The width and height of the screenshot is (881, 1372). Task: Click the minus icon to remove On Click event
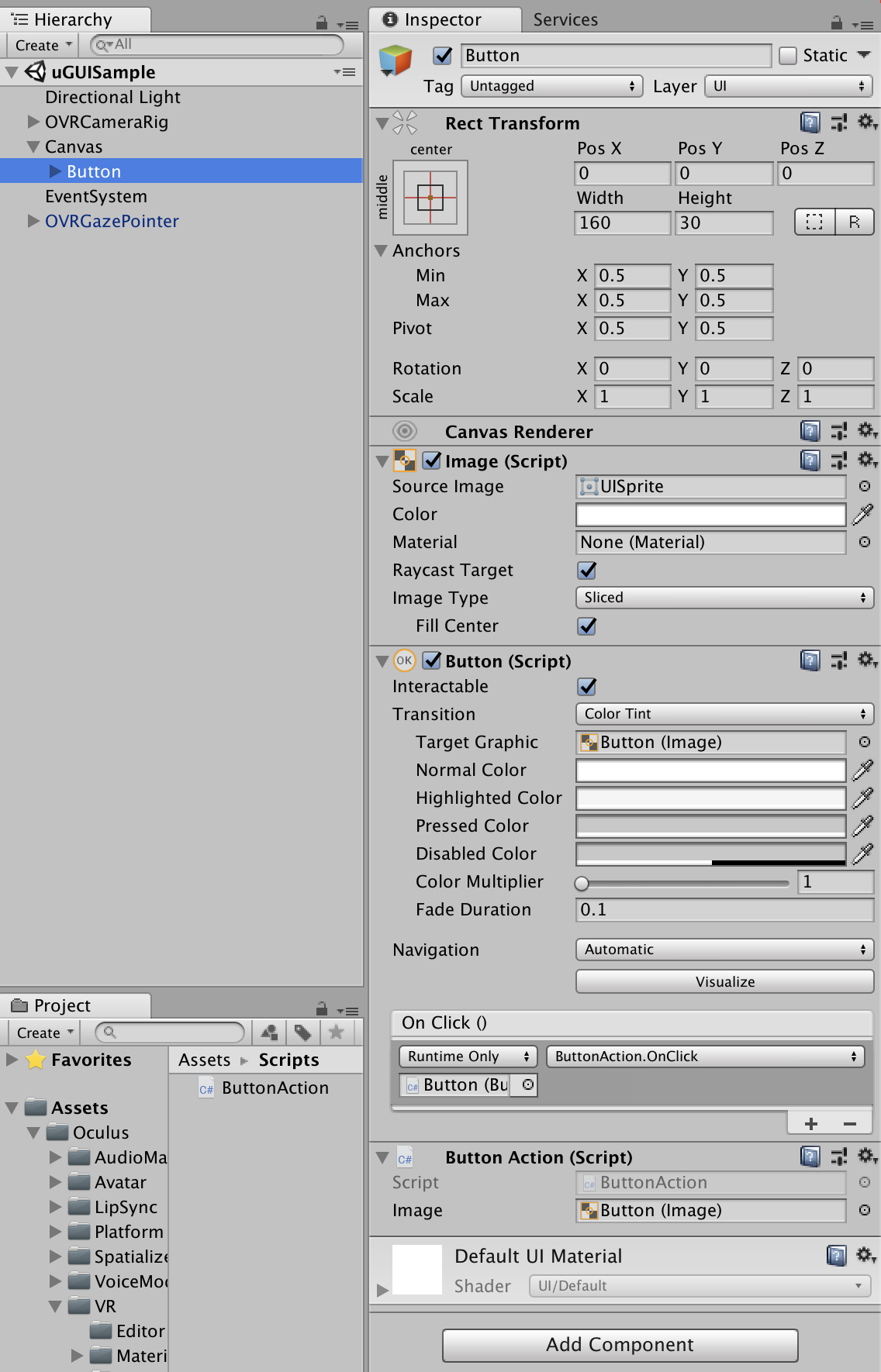(x=850, y=1123)
